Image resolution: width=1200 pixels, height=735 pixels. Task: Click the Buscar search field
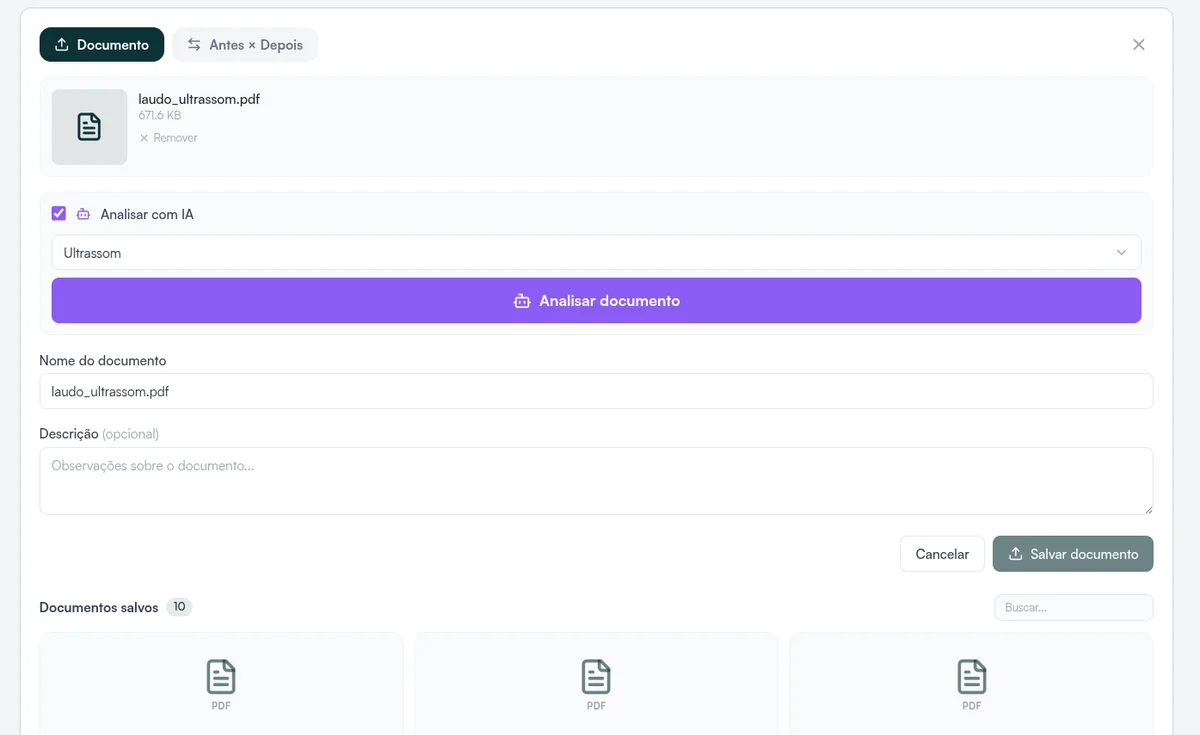[1072, 607]
